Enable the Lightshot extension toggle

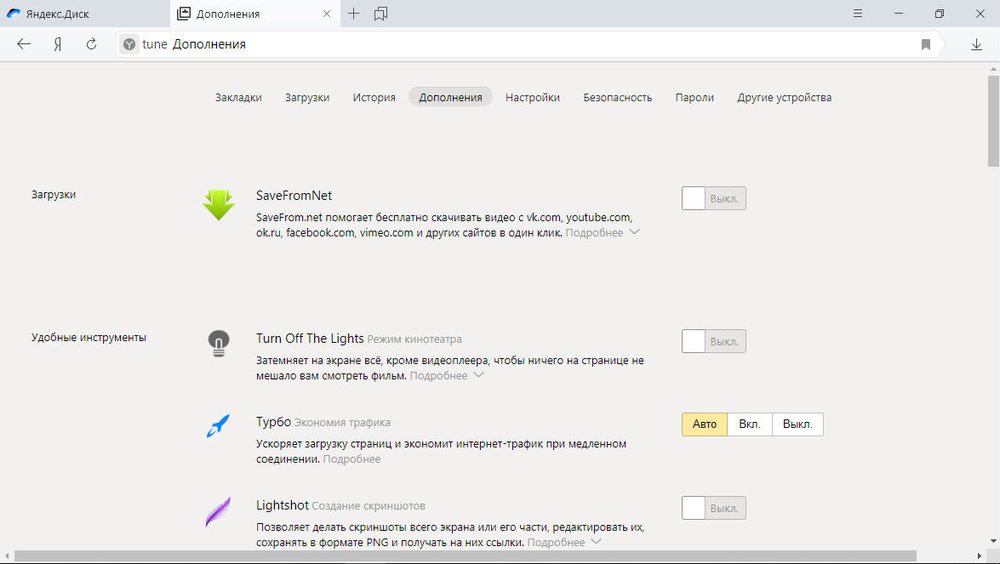(714, 508)
